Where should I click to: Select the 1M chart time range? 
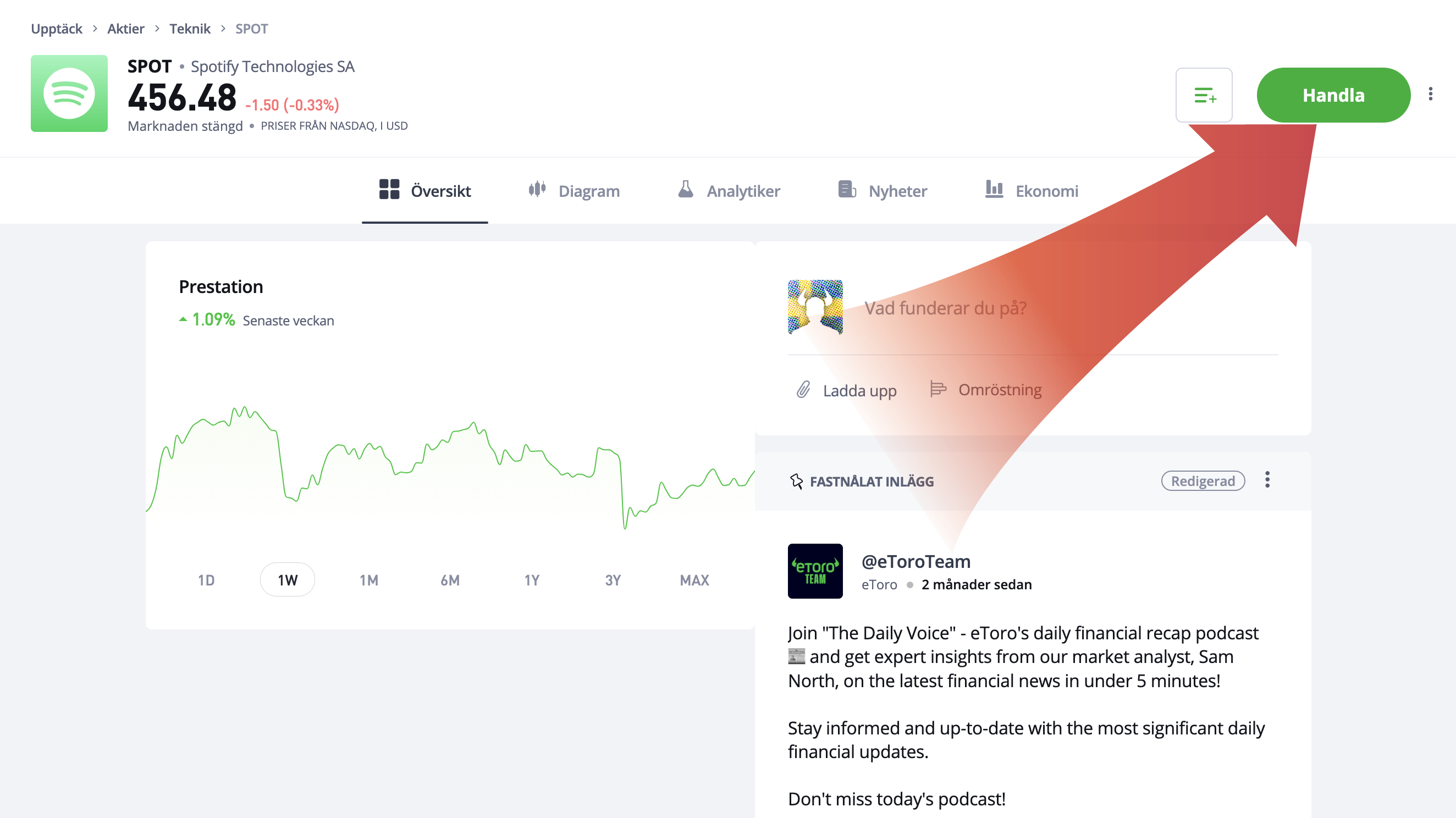pos(369,580)
